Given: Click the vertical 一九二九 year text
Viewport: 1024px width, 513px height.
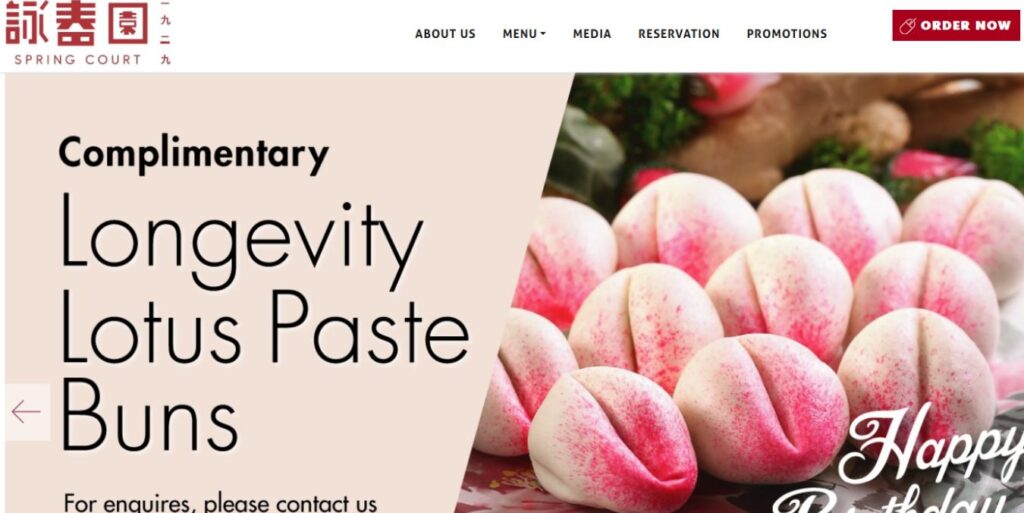Looking at the screenshot, I should click(165, 33).
